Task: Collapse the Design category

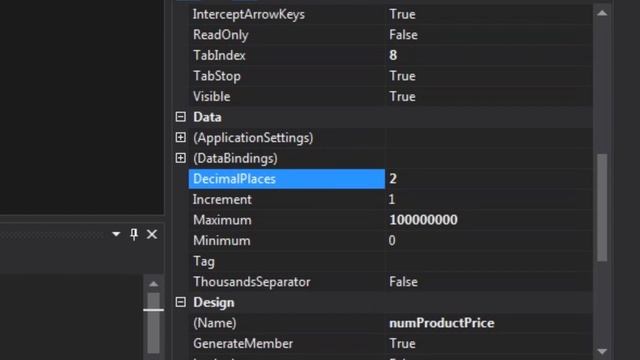Action: pyautogui.click(x=180, y=302)
